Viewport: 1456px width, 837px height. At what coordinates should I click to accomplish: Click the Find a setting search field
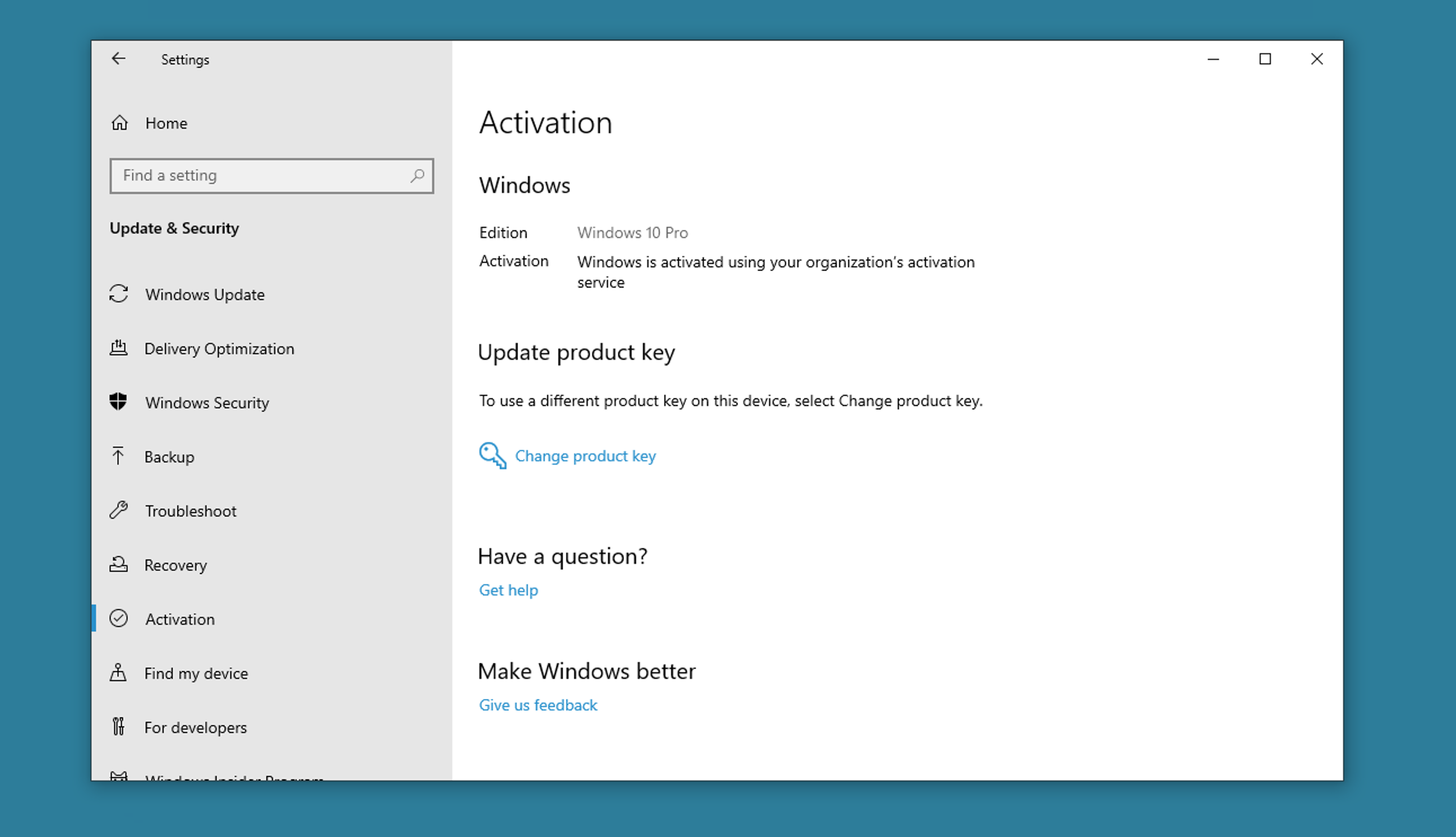click(x=271, y=175)
